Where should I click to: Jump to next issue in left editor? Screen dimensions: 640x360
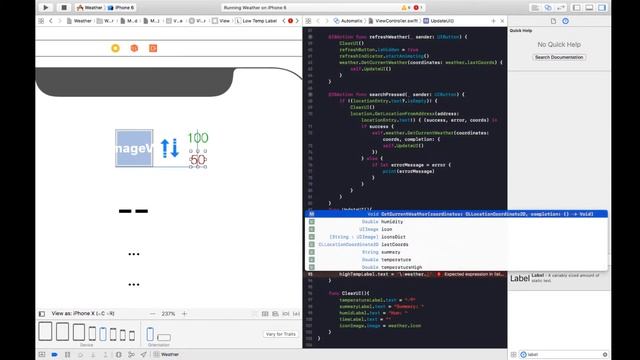pos(297,21)
